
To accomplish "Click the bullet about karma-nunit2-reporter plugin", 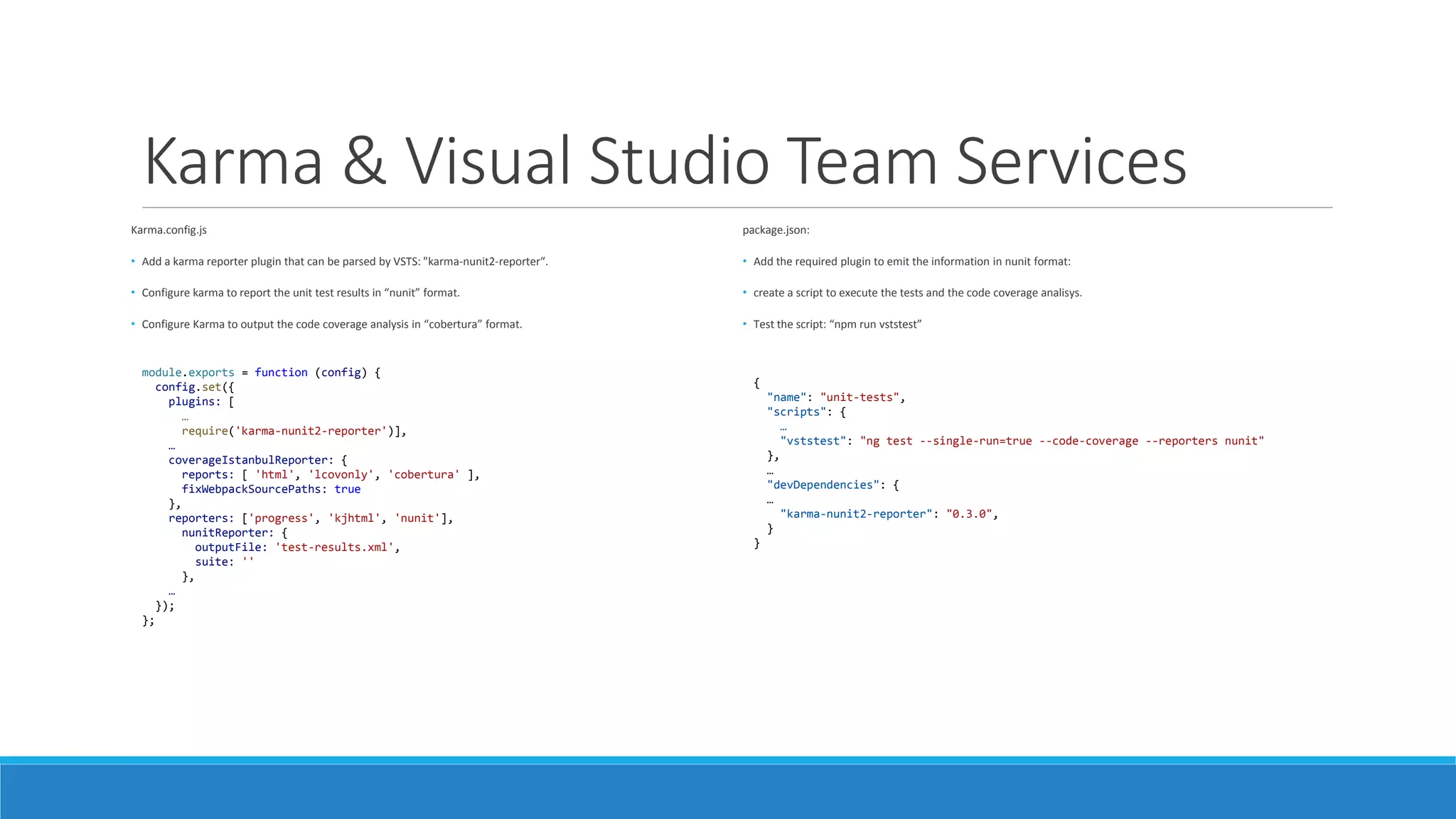I will click(x=345, y=262).
